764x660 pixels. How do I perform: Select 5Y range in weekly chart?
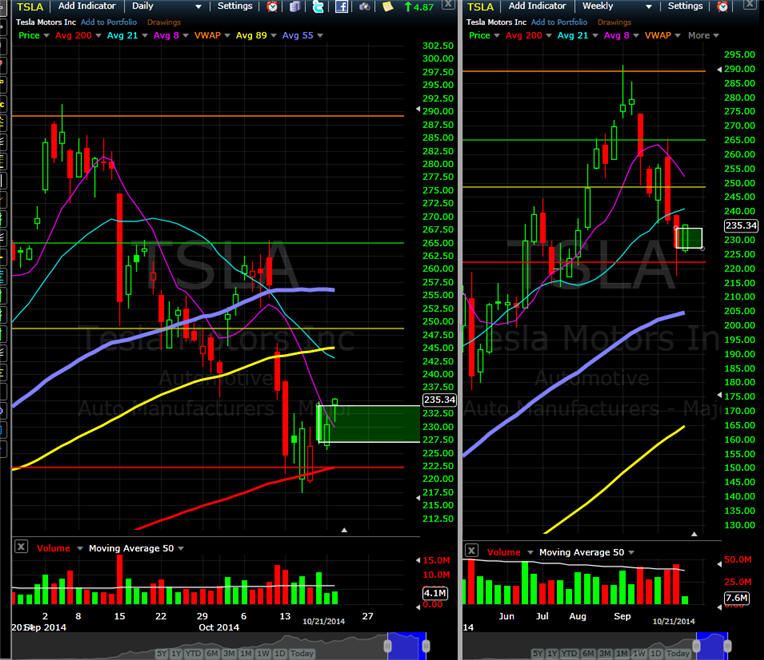[x=538, y=653]
